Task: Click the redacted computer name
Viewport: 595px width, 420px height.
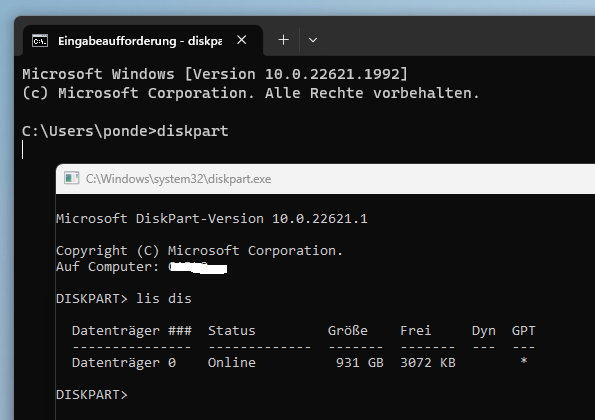Action: (x=198, y=267)
